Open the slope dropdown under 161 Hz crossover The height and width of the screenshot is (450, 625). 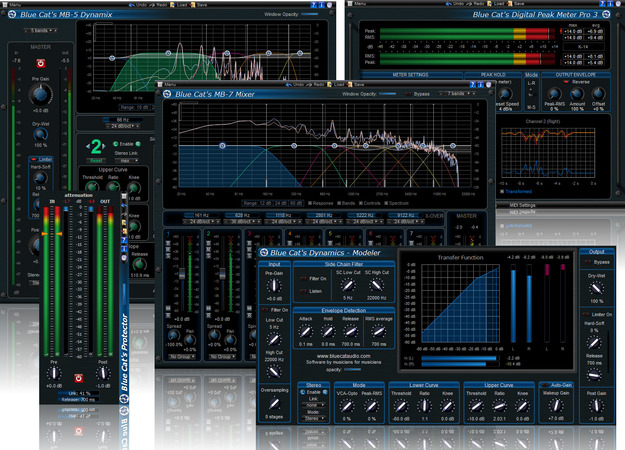201,222
